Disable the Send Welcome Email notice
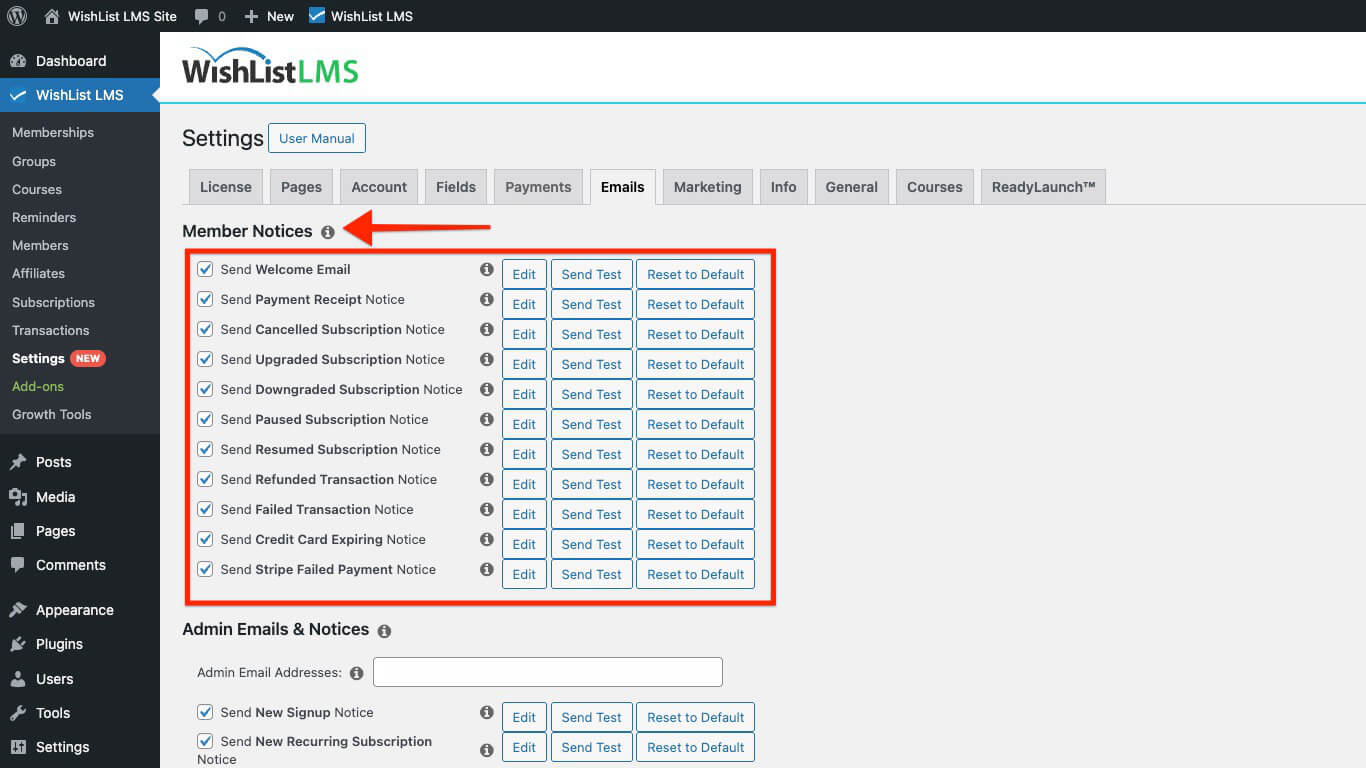This screenshot has width=1366, height=768. 205,268
